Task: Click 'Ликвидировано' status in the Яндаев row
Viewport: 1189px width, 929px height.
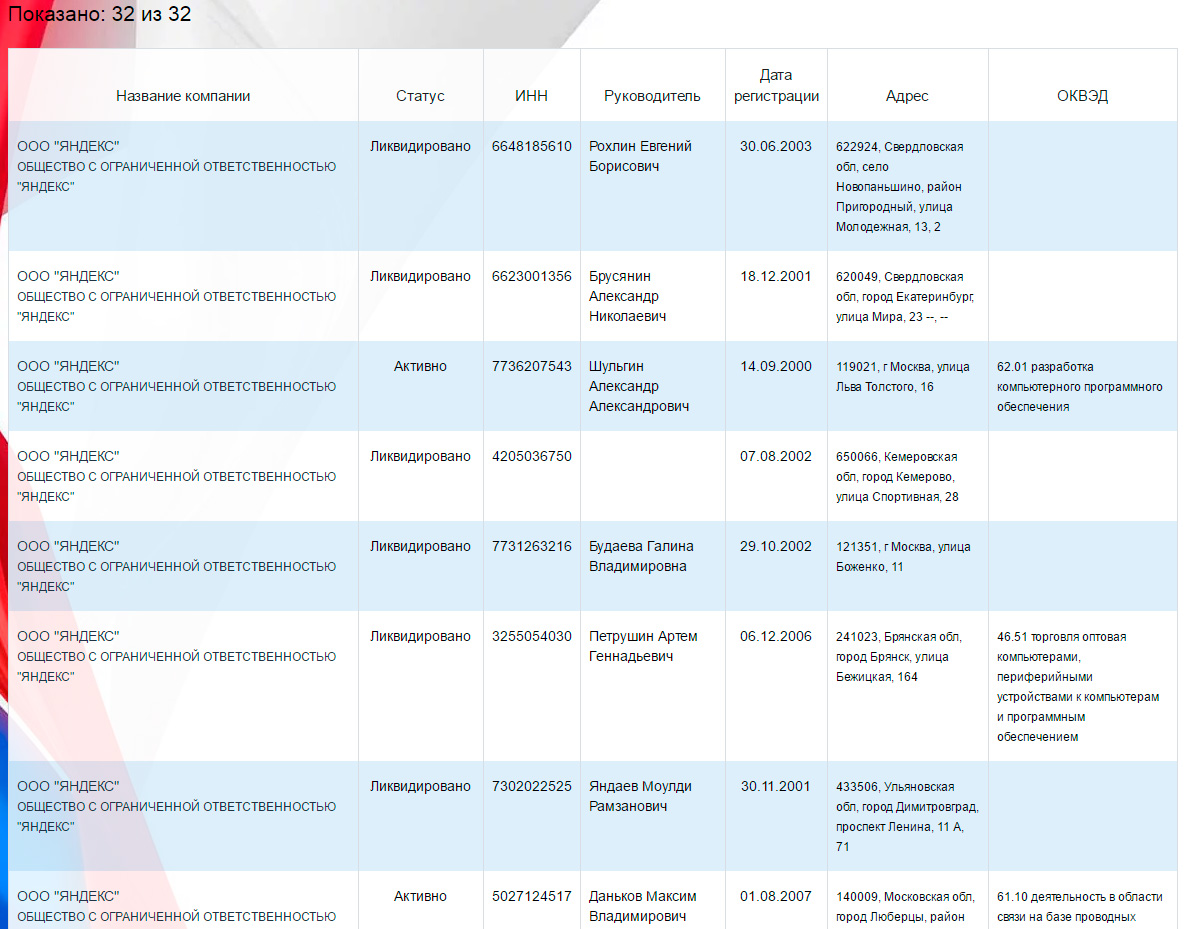Action: coord(420,786)
